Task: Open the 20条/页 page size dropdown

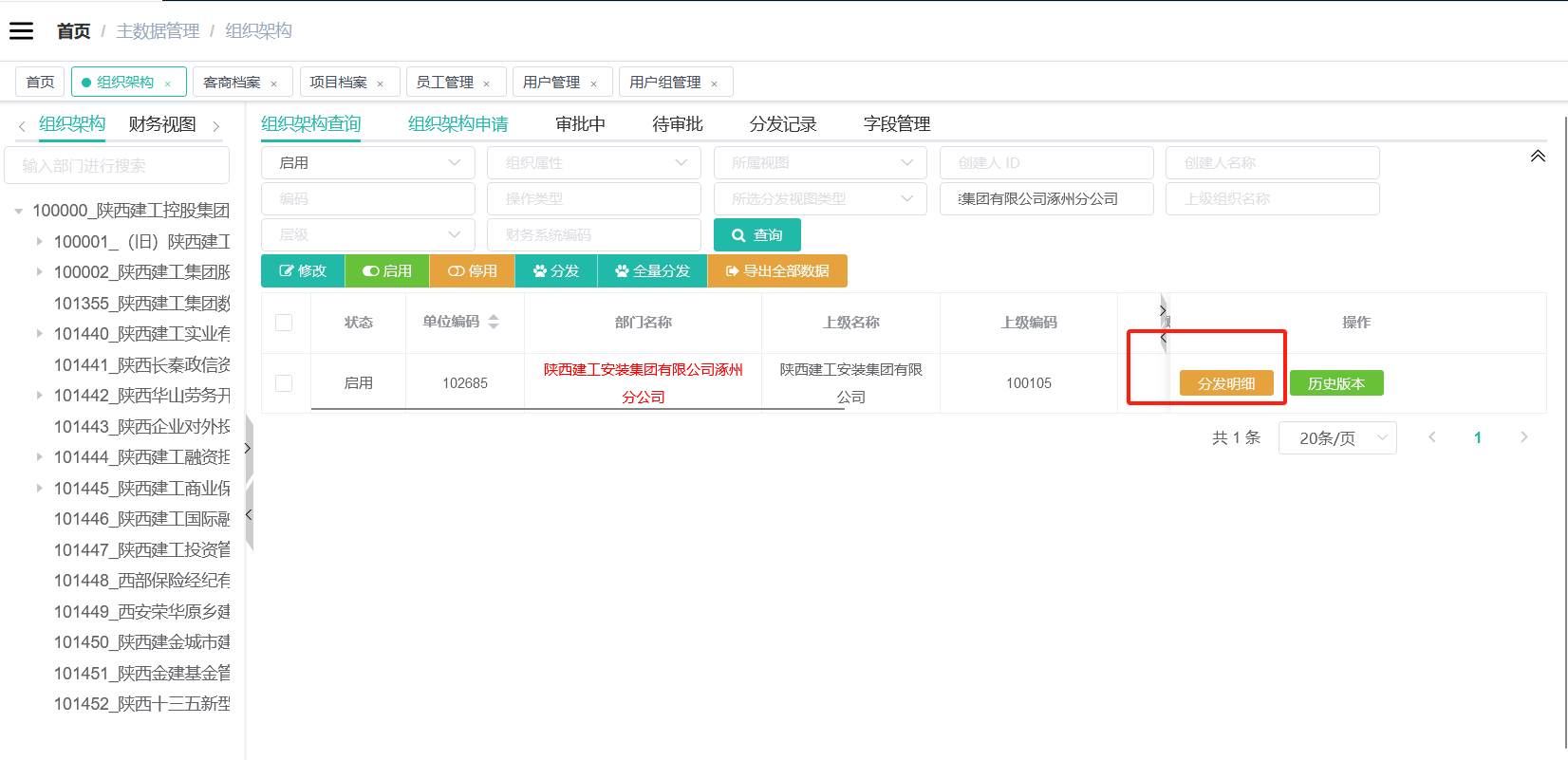Action: [x=1336, y=438]
